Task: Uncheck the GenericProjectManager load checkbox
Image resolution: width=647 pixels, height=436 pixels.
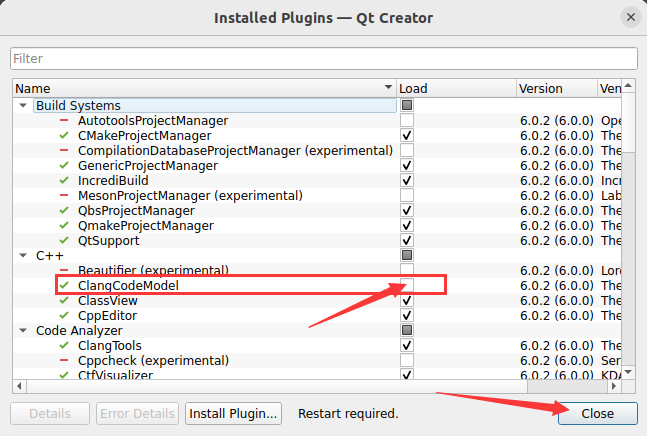Action: tap(407, 165)
